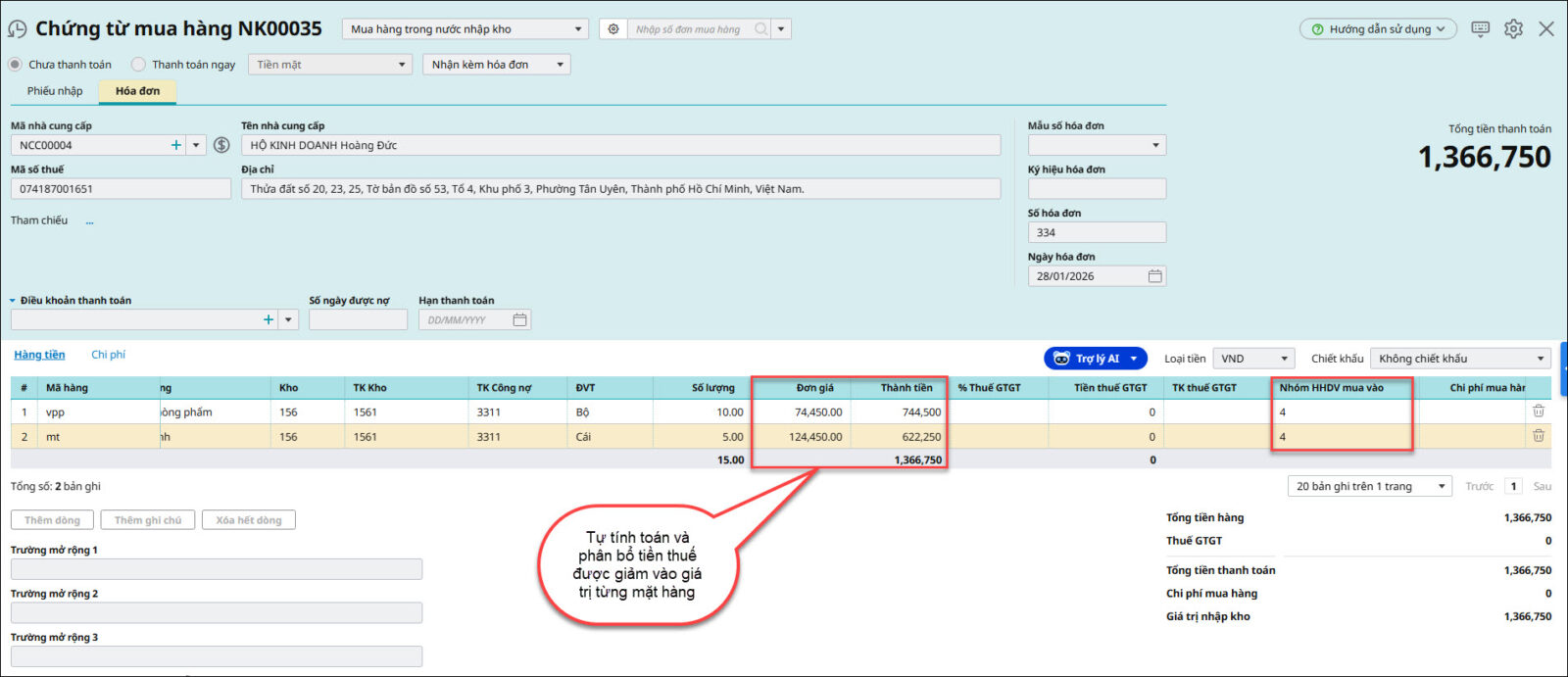The image size is (1568, 677).
Task: Click the Số hóa đơn input field
Action: point(1097,232)
